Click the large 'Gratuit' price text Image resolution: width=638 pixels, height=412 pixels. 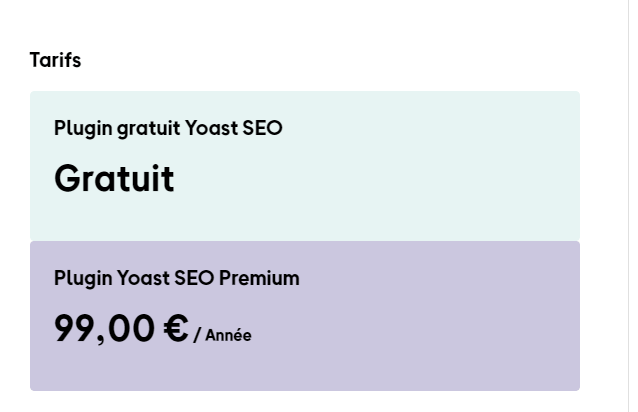pos(114,179)
